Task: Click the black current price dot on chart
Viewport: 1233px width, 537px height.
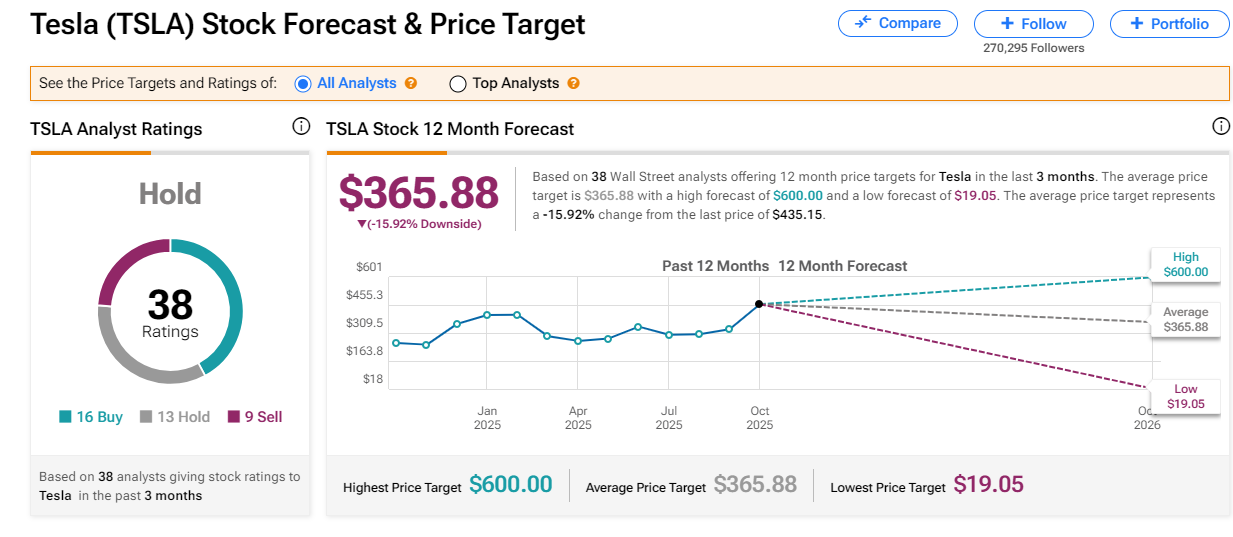Action: (x=759, y=304)
